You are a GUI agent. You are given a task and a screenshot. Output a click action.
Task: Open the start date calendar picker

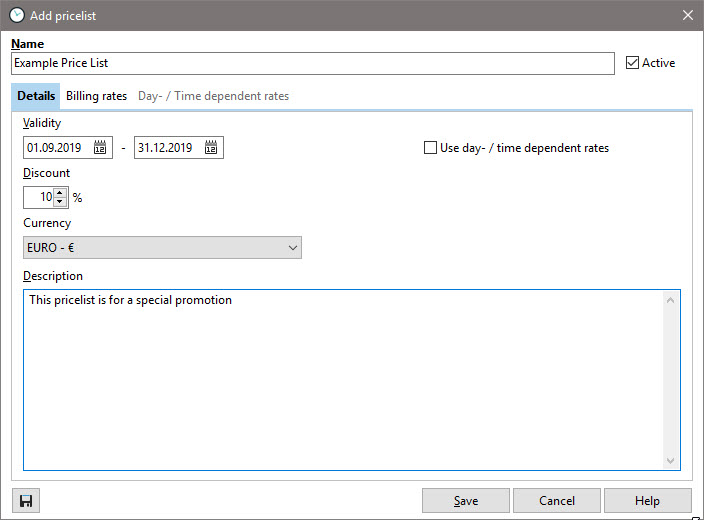pos(101,148)
